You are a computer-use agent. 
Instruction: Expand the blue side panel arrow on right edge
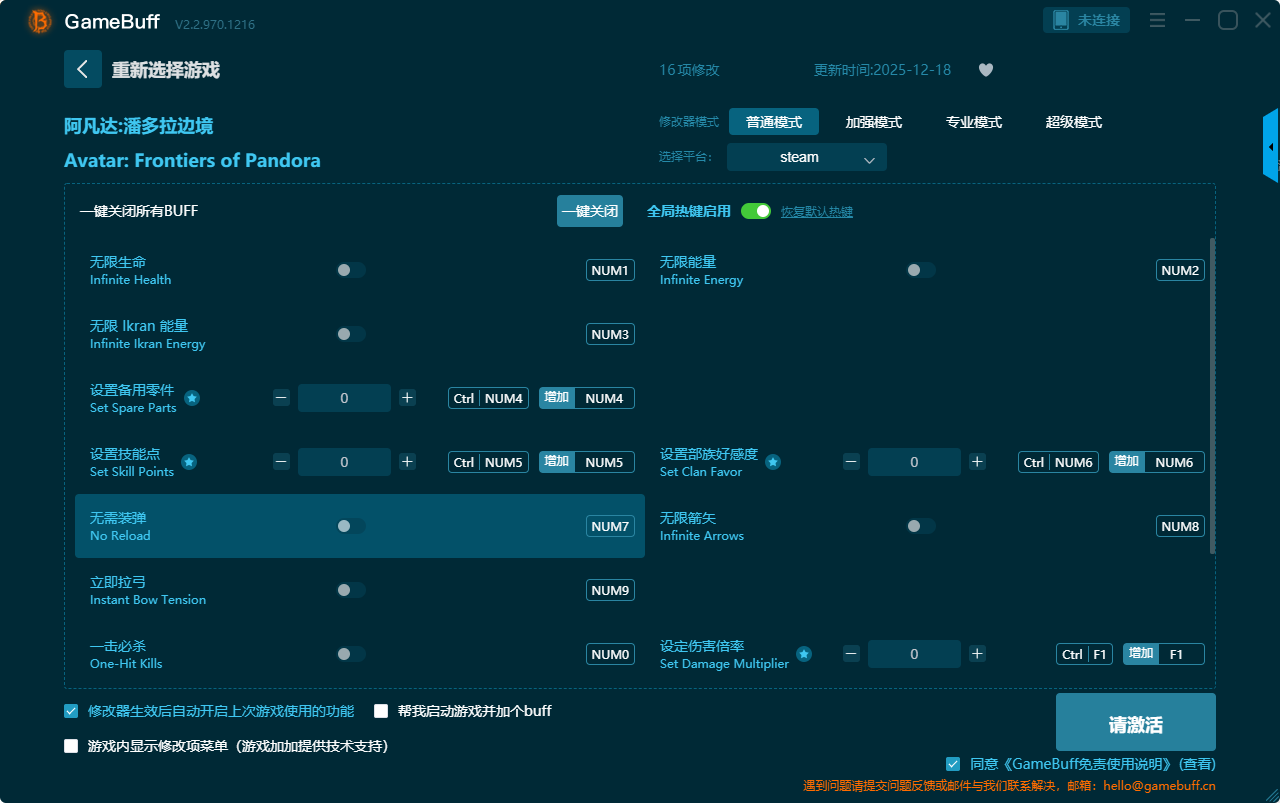pos(1271,146)
